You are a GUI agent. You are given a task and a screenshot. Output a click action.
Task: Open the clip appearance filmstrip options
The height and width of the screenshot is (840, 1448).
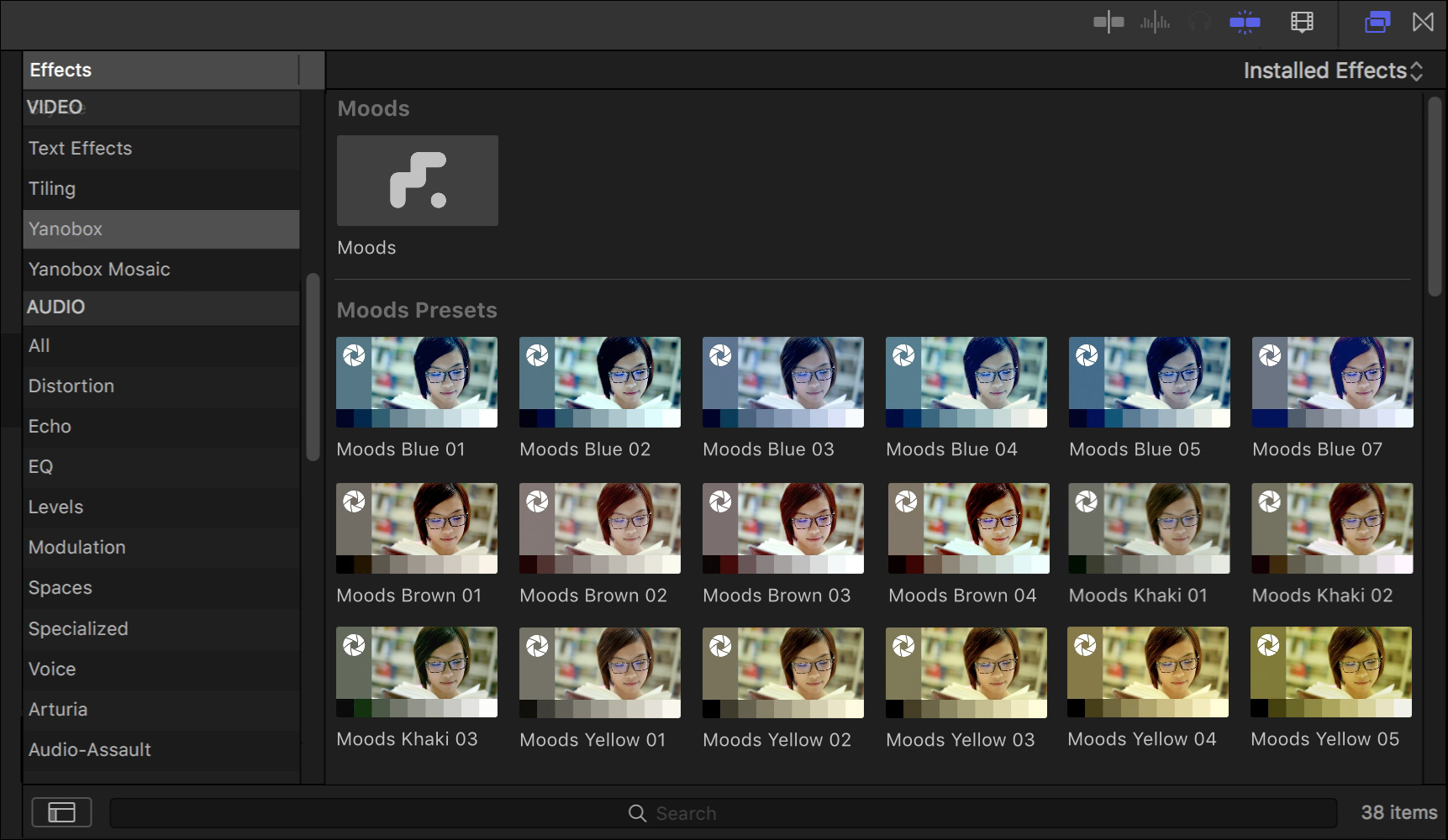click(x=1302, y=23)
